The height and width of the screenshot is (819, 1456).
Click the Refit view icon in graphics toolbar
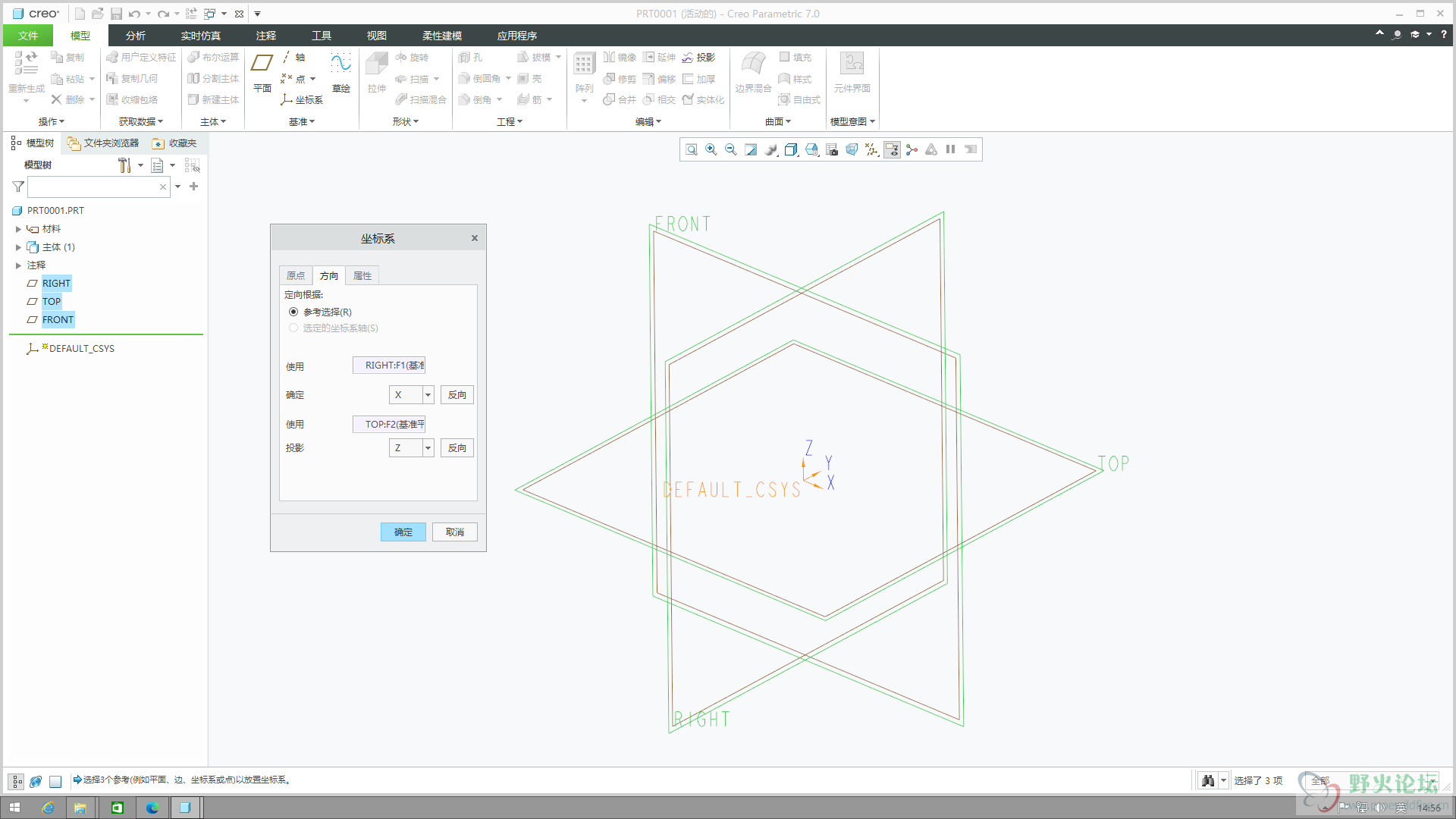692,149
